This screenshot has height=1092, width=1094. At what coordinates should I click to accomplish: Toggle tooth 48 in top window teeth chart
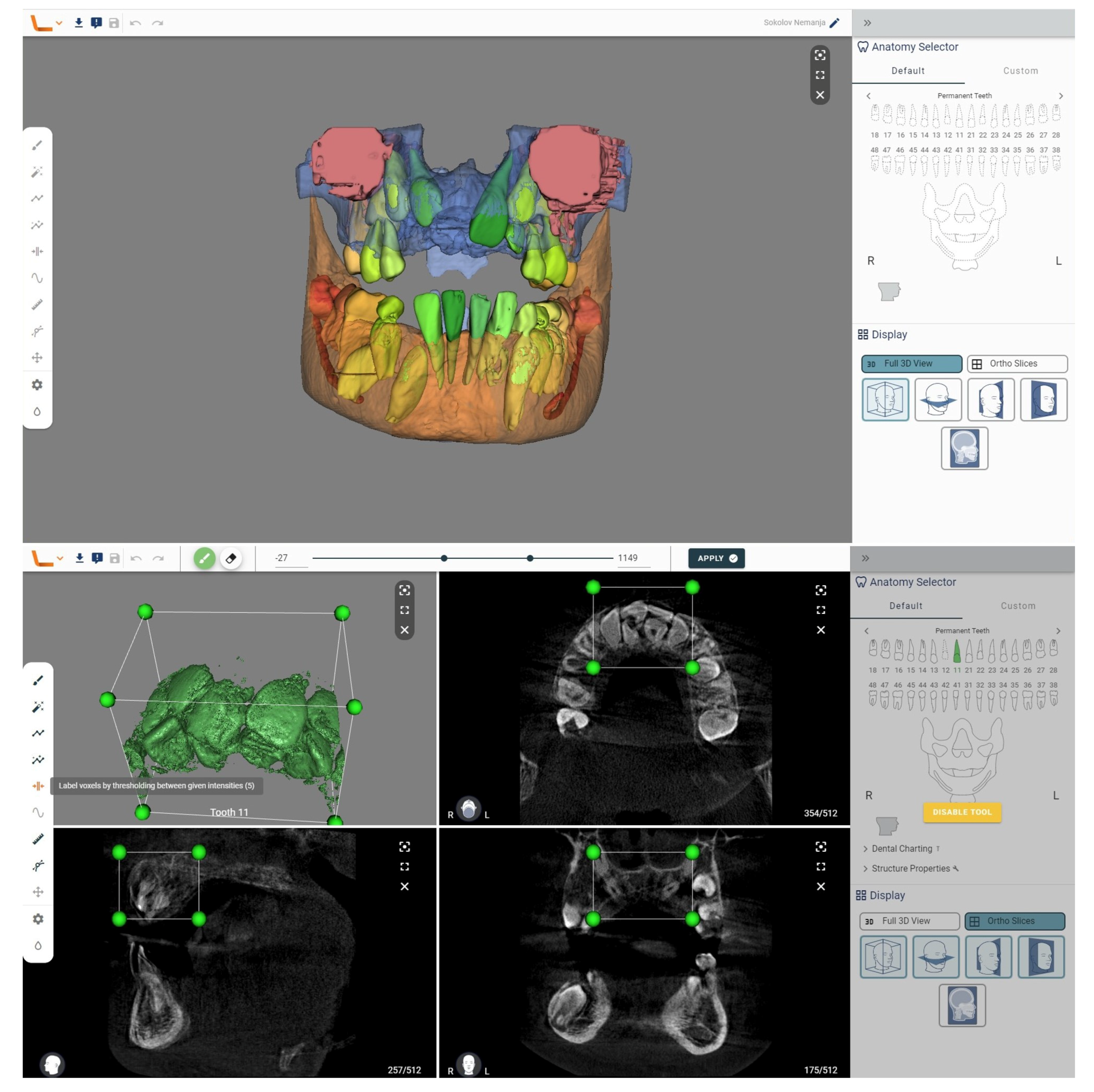(x=875, y=164)
